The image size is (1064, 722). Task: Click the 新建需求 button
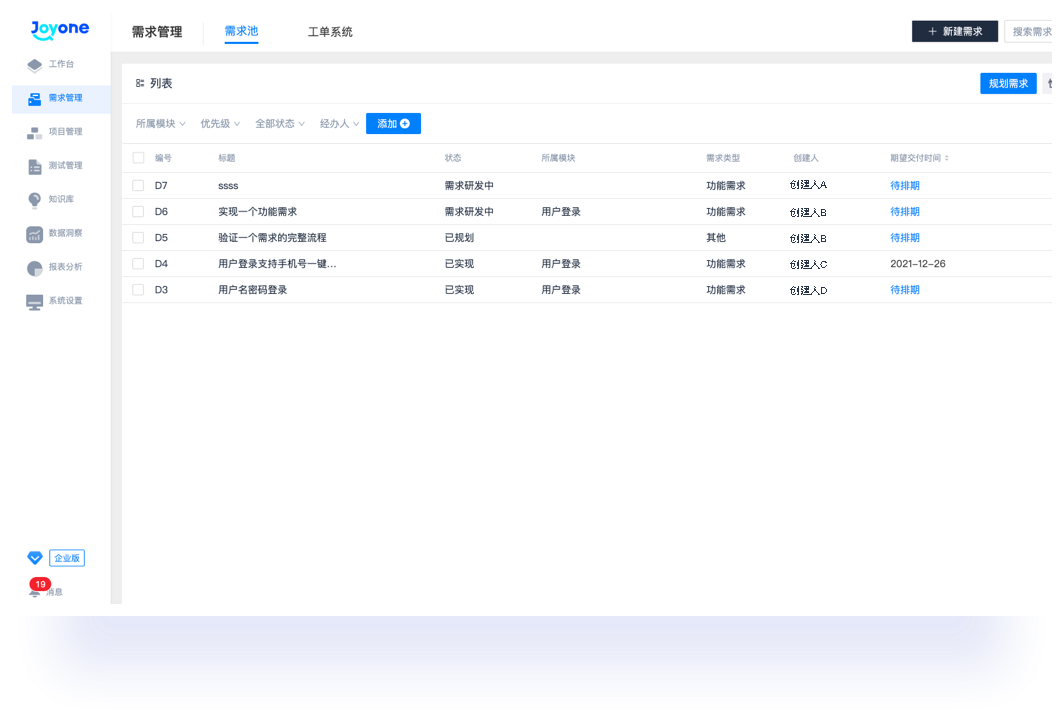(x=955, y=31)
